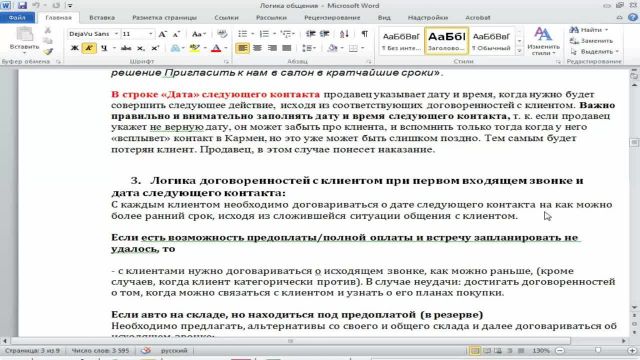Select the center alignment button
Image resolution: width=640 pixels, height=360 pixels.
point(257,48)
